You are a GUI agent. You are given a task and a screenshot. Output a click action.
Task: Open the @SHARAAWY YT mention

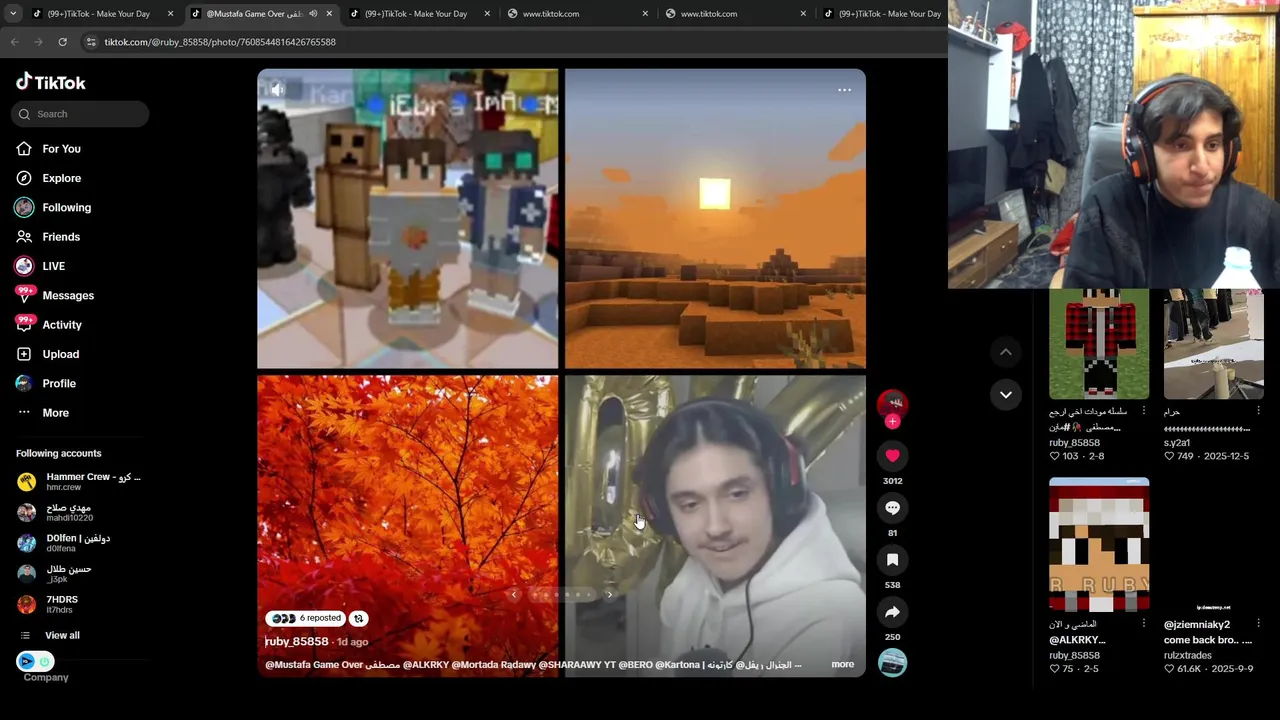(577, 664)
